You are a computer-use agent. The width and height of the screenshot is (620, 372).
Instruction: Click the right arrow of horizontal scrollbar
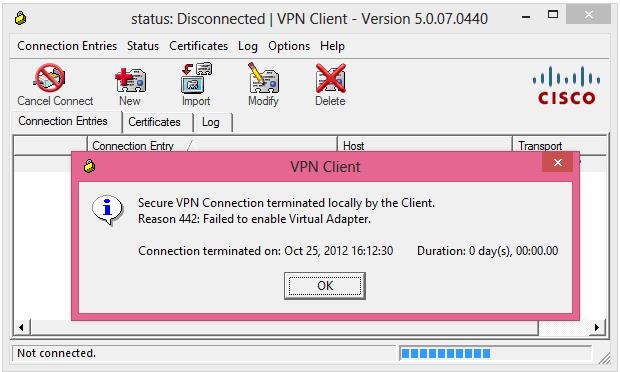[597, 327]
